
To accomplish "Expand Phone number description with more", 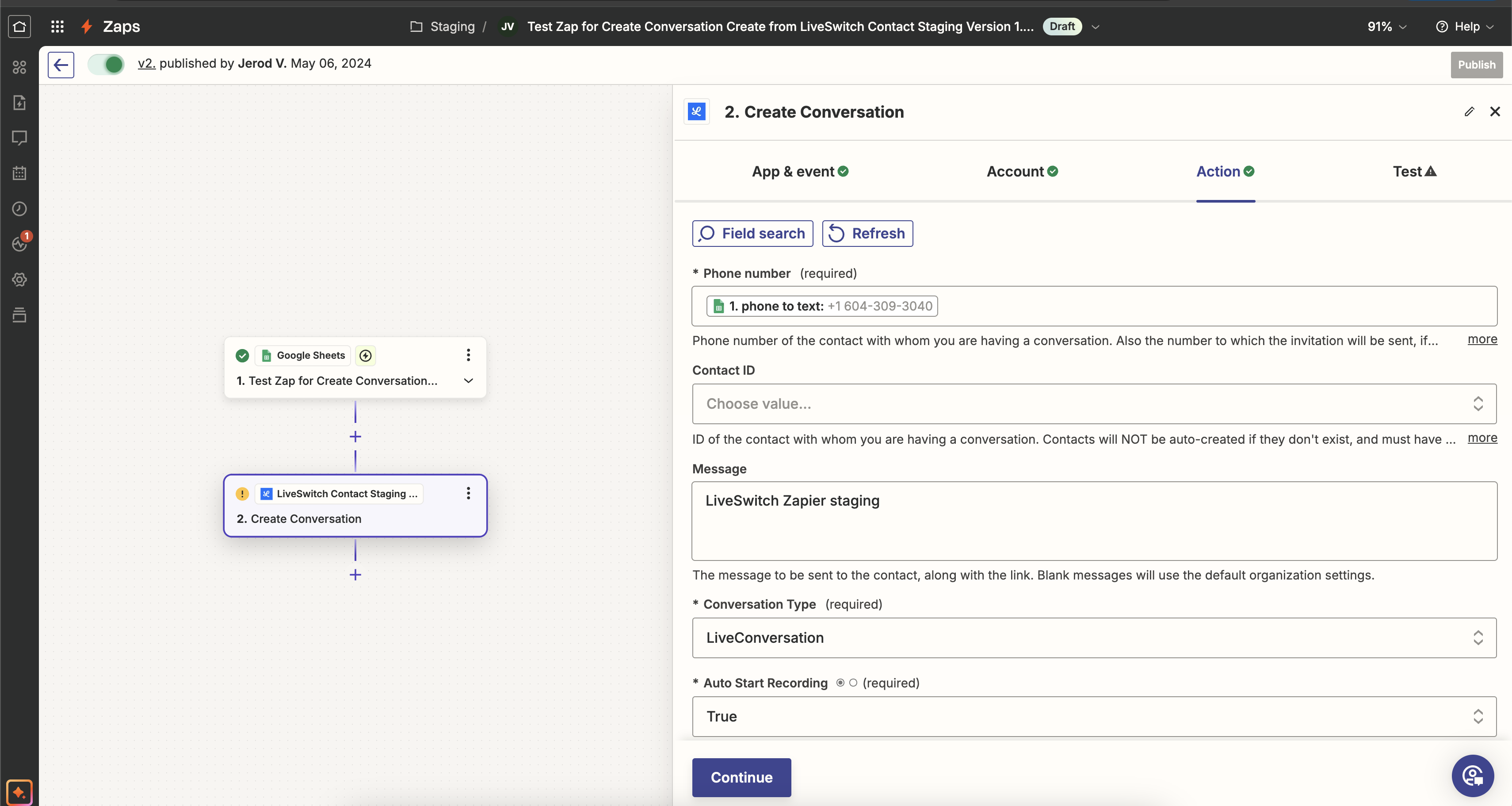I will (x=1482, y=339).
